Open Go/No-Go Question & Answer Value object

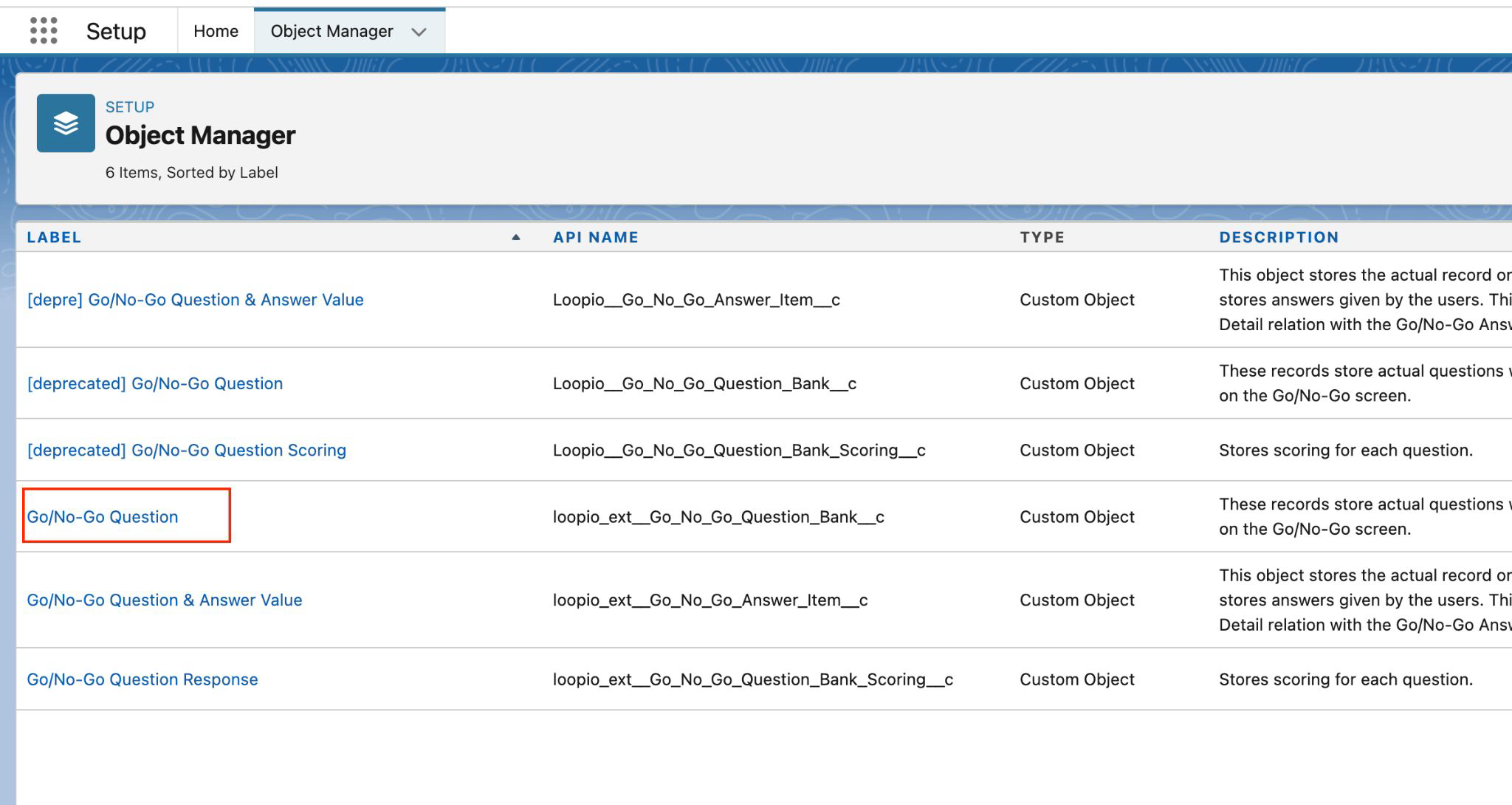coord(165,600)
